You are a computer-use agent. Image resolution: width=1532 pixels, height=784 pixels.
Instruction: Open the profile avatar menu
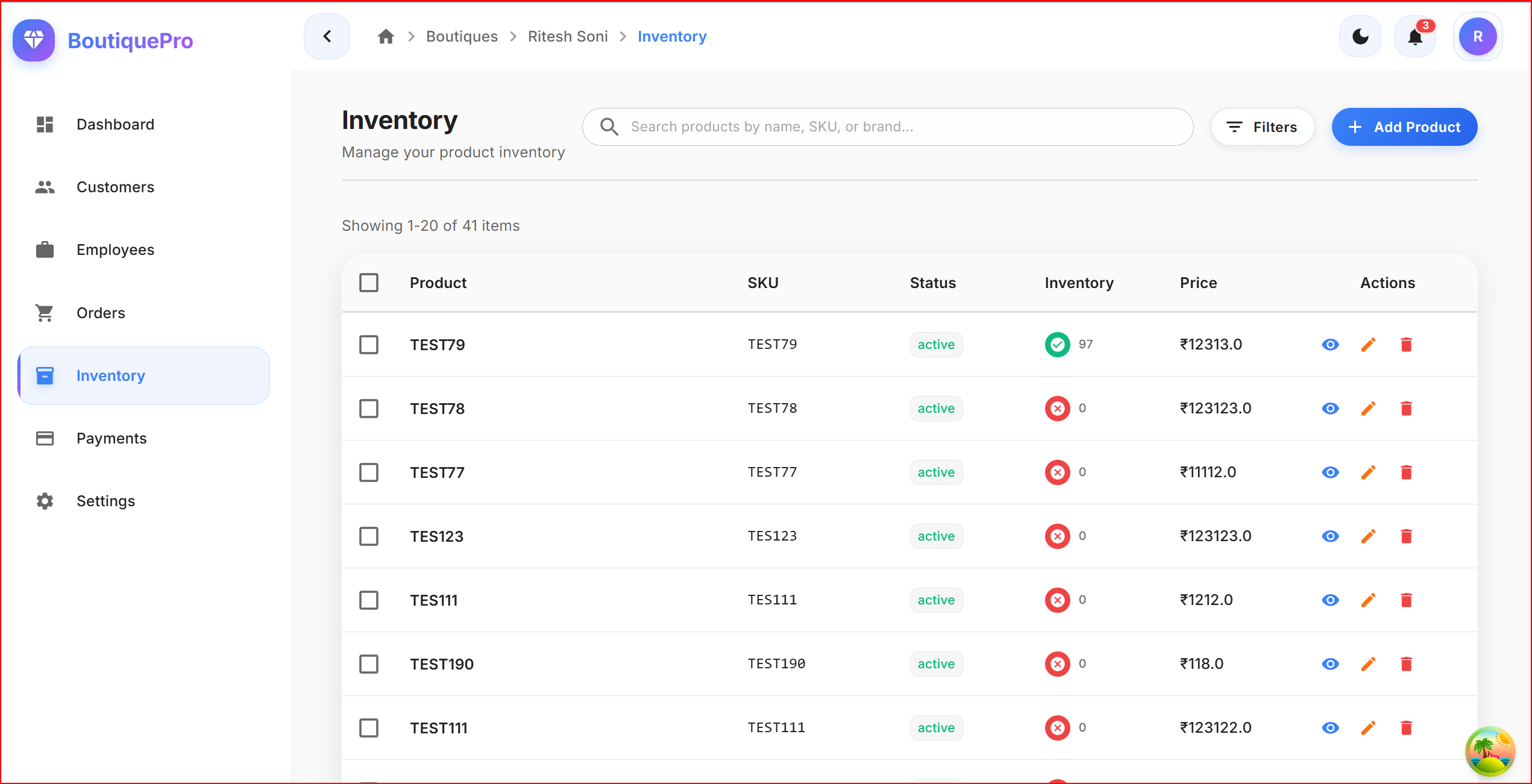point(1478,36)
